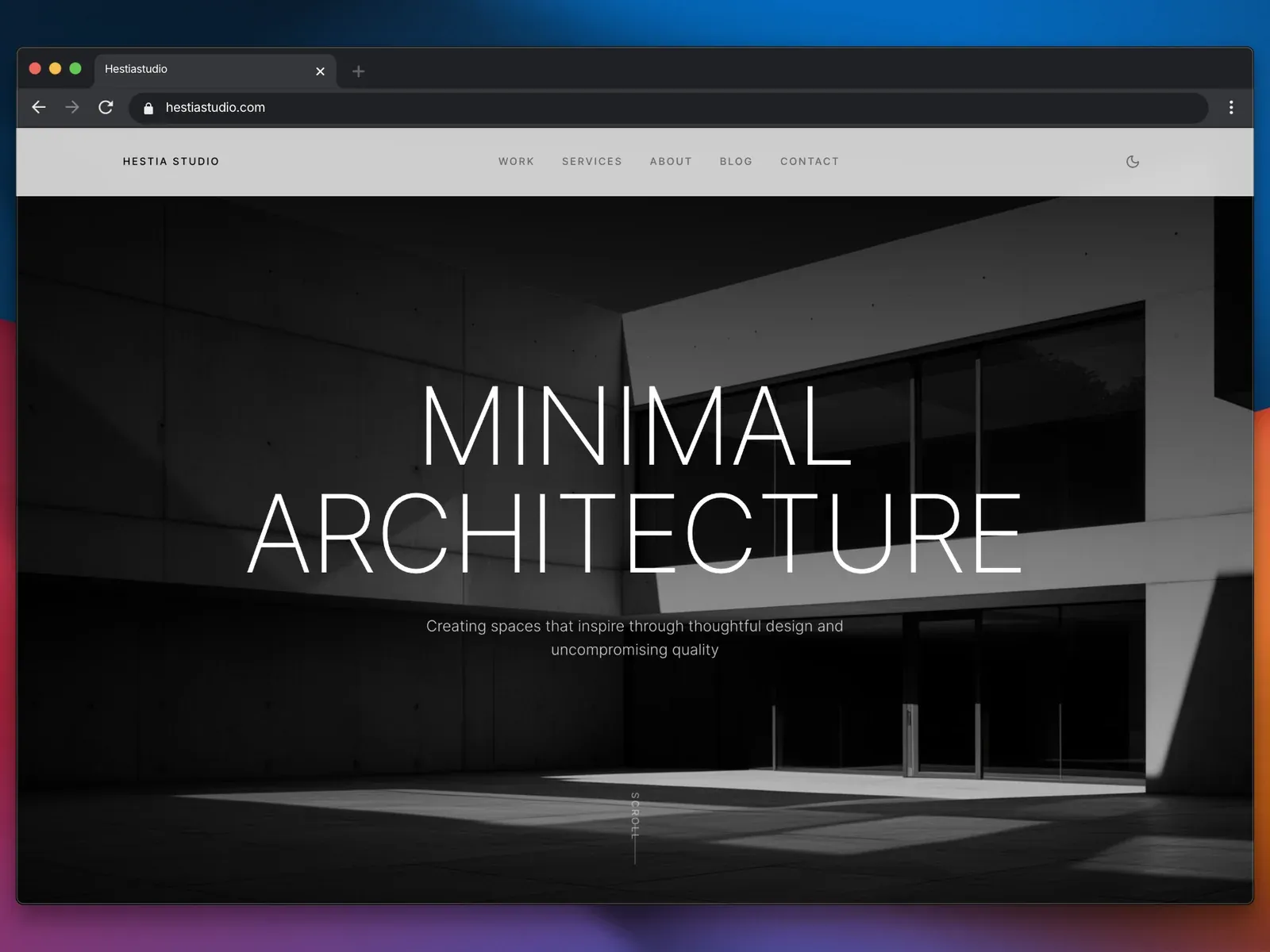Open the Contact nav link

click(x=810, y=162)
